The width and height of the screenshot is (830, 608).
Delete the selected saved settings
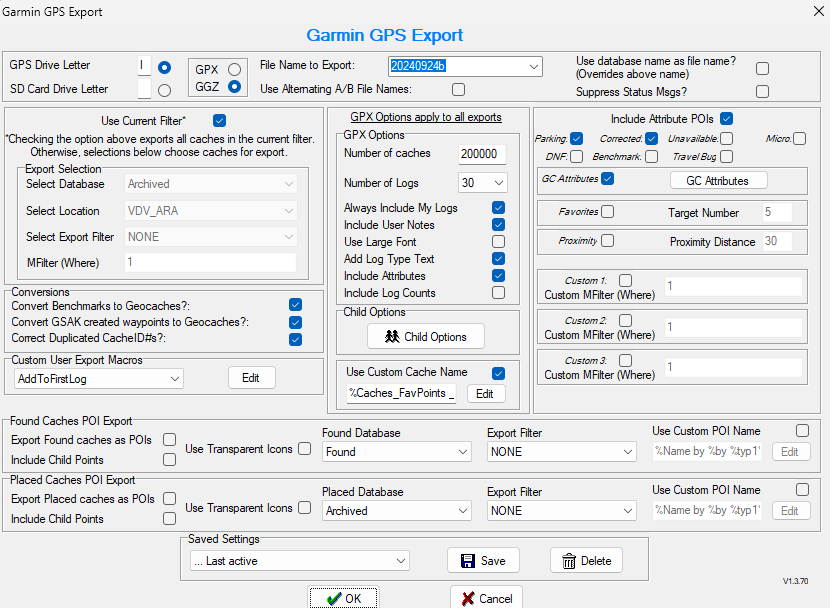point(586,561)
